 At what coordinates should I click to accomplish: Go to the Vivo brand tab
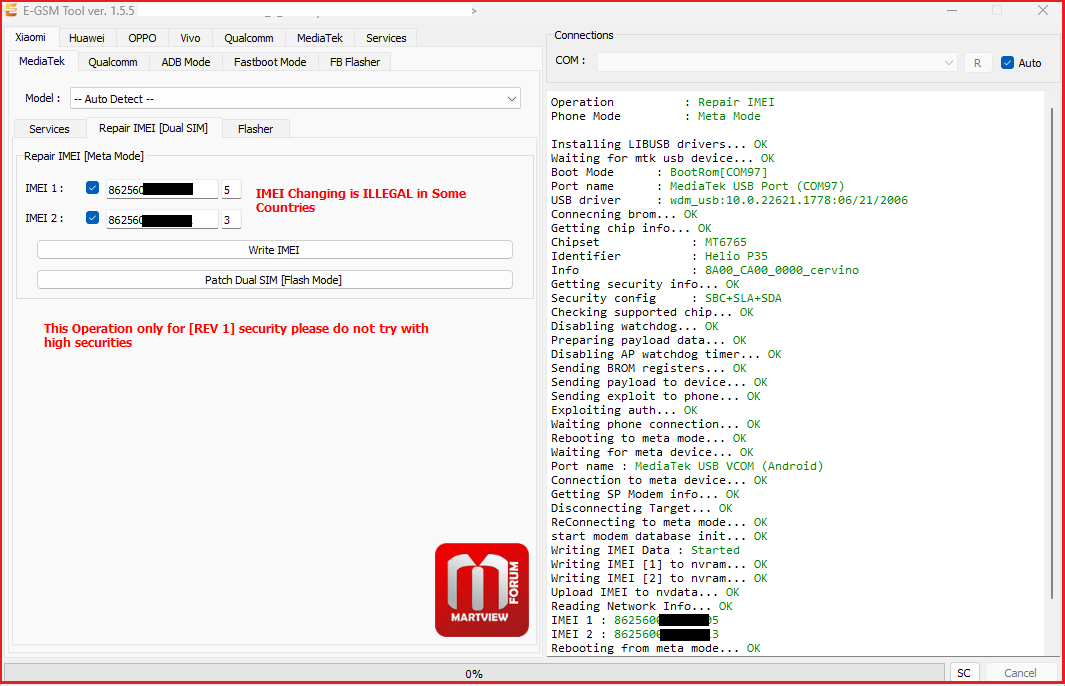190,38
